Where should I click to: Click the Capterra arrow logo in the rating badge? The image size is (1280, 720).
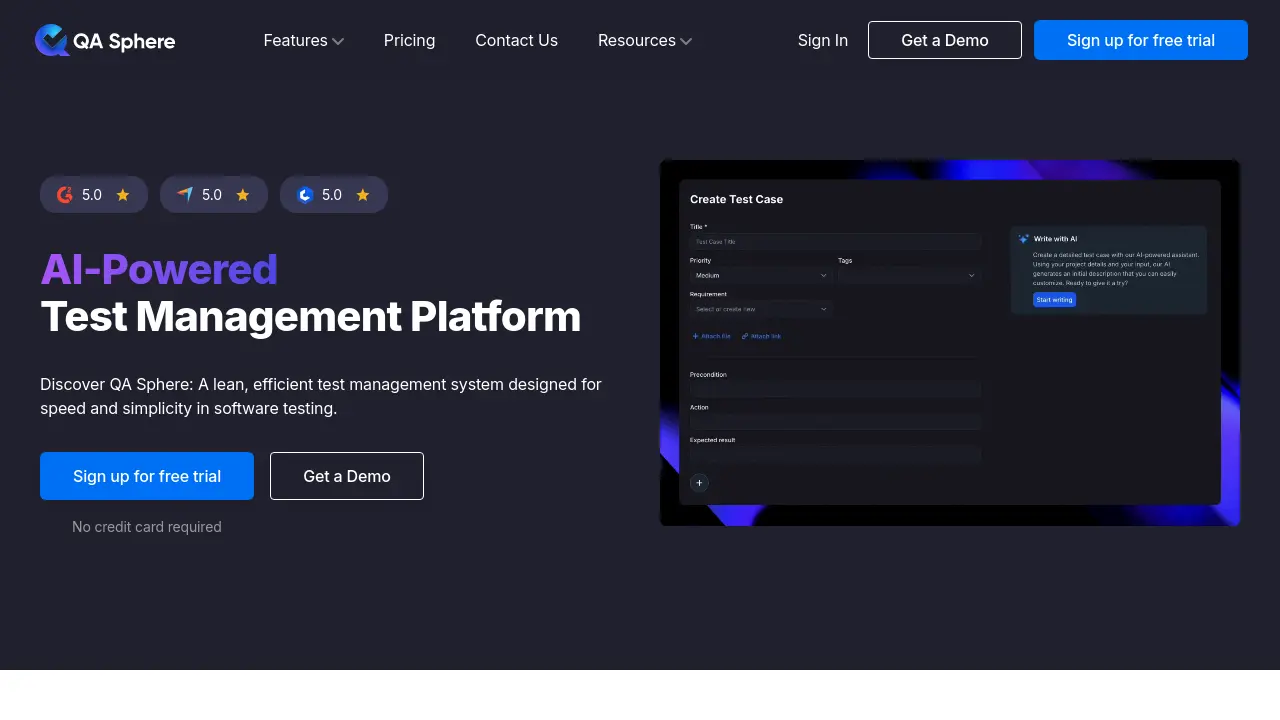click(185, 195)
